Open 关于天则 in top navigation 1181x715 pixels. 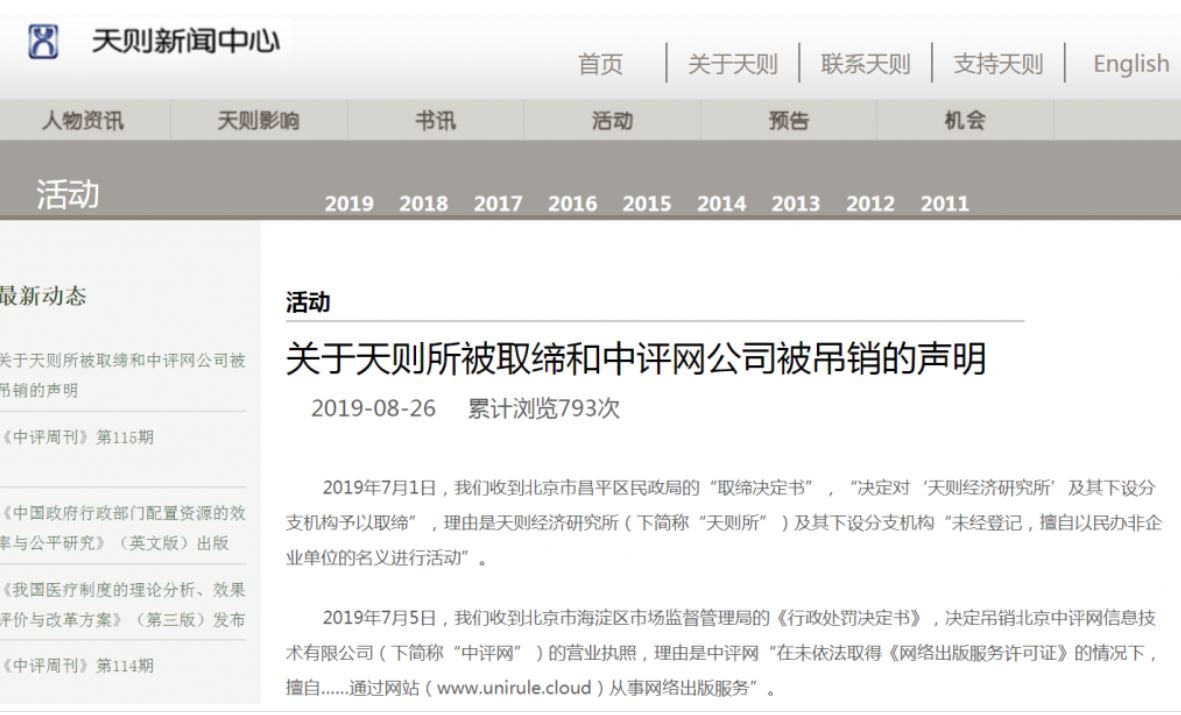(732, 65)
